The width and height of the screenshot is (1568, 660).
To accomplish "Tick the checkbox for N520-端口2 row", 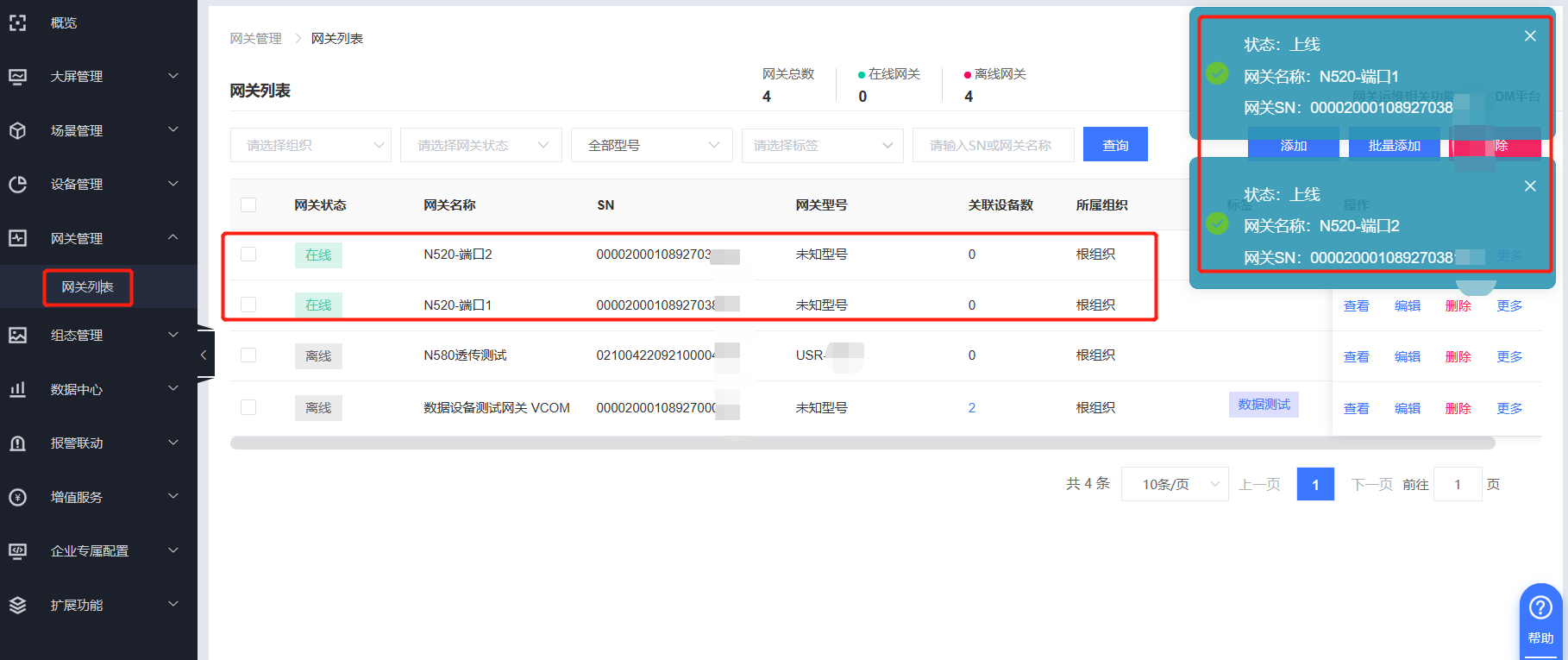I will point(248,255).
